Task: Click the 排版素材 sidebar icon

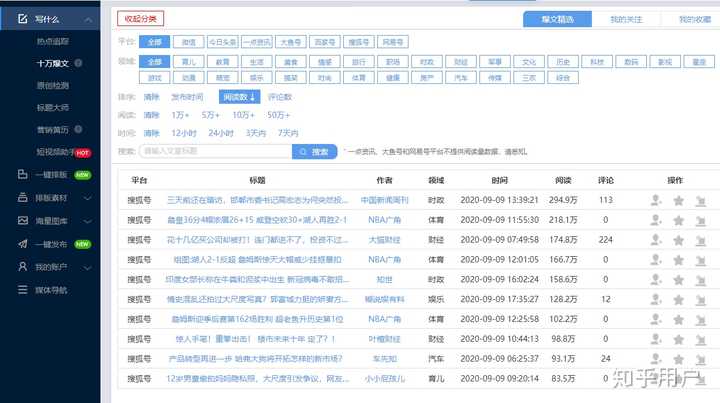Action: click(x=22, y=197)
